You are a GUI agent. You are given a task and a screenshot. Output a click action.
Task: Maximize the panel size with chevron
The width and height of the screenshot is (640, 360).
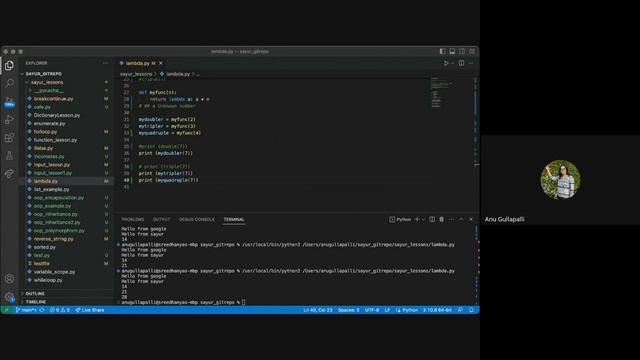tap(461, 220)
